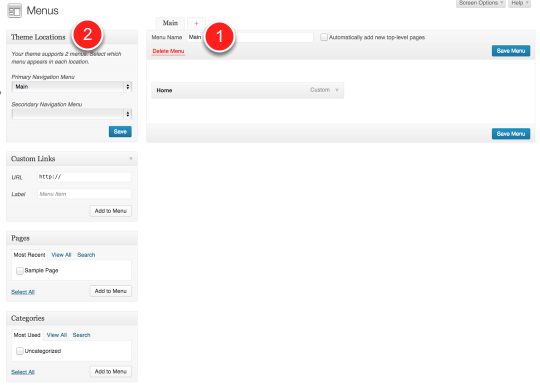Click the Label input field
Image resolution: width=540 pixels, height=385 pixels.
click(84, 194)
